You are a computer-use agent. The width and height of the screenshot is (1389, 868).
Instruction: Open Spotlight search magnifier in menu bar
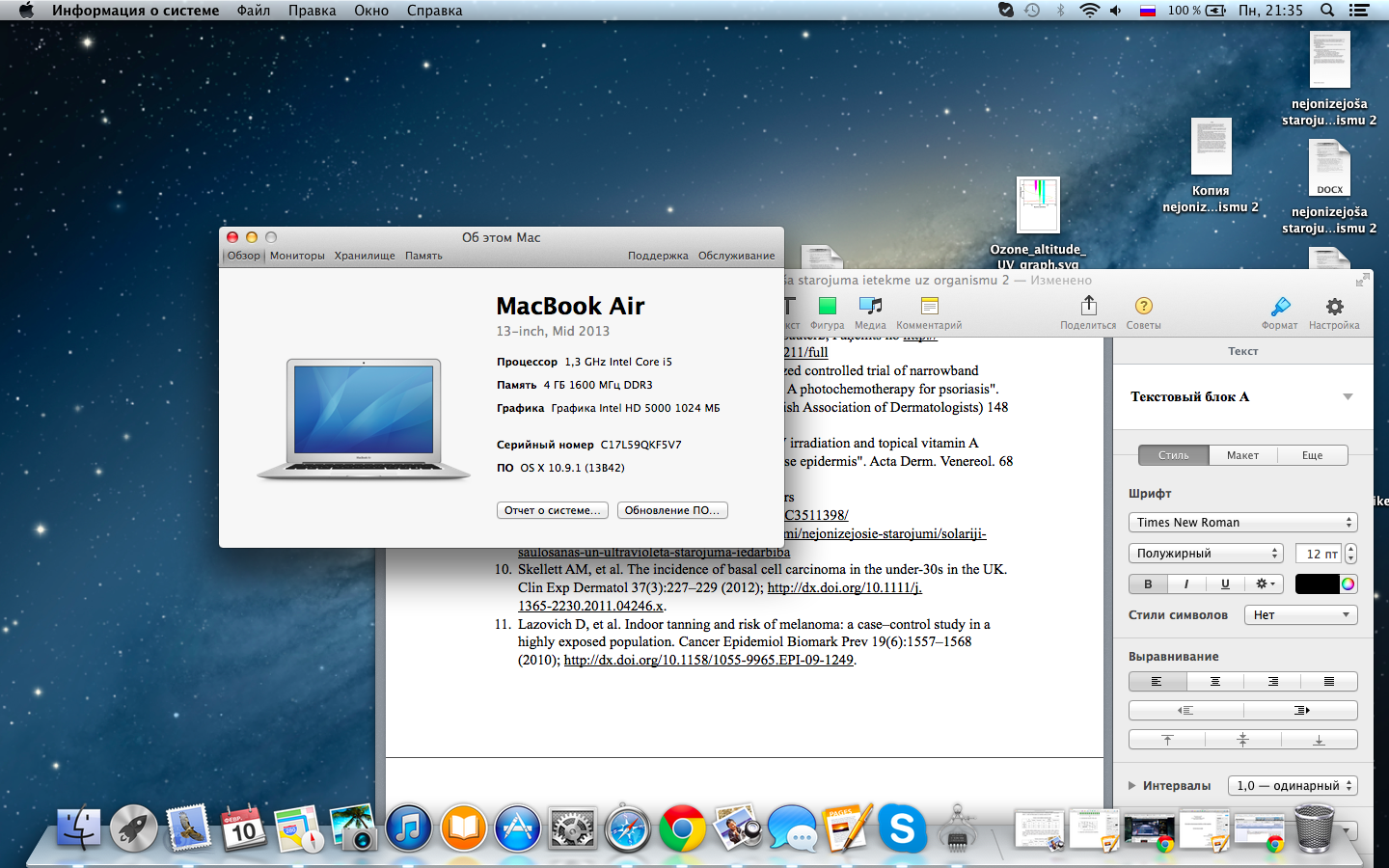point(1327,10)
